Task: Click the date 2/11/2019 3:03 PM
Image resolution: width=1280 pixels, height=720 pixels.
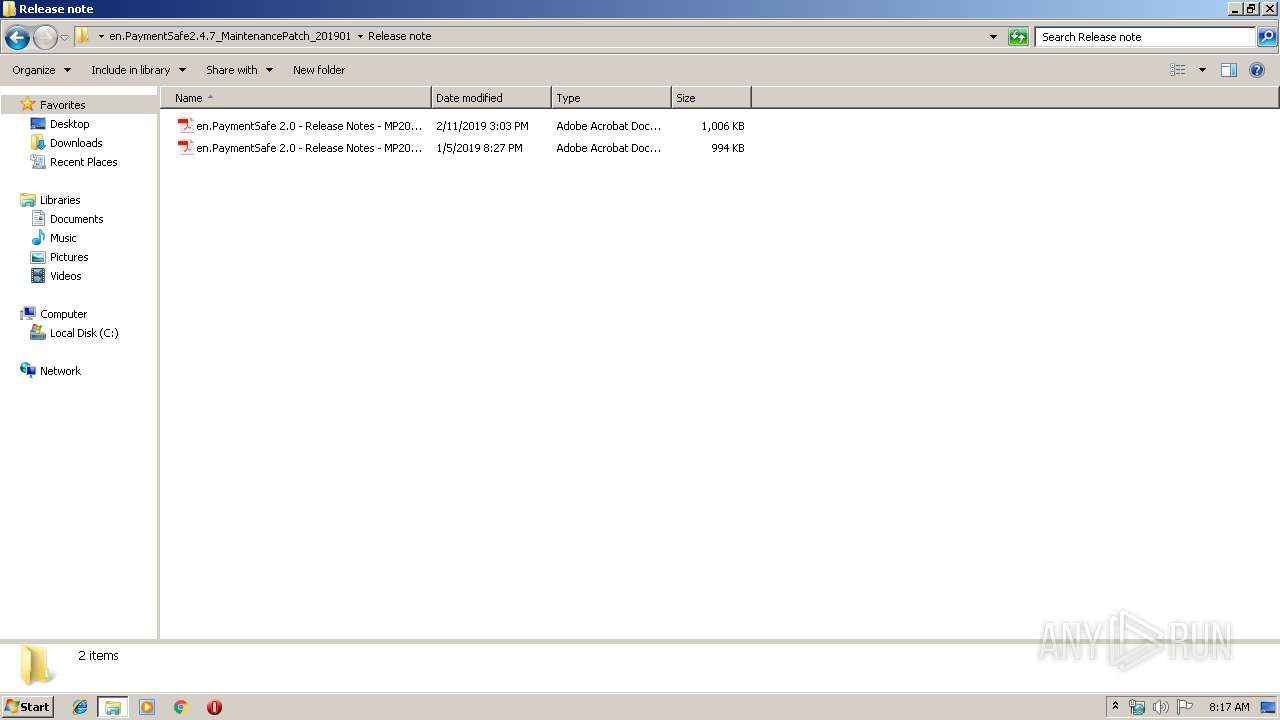Action: click(x=482, y=126)
